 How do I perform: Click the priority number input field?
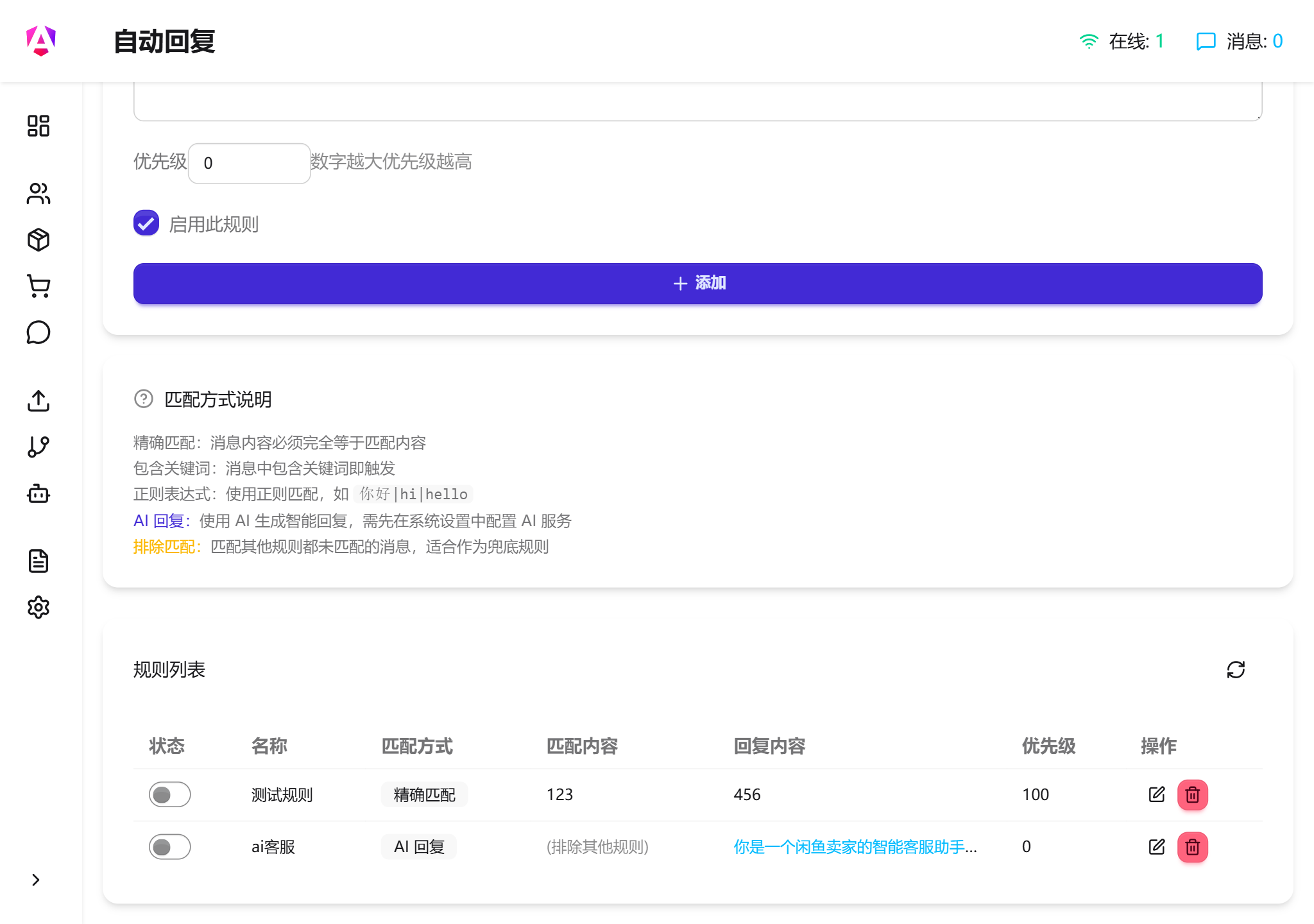[x=249, y=162]
